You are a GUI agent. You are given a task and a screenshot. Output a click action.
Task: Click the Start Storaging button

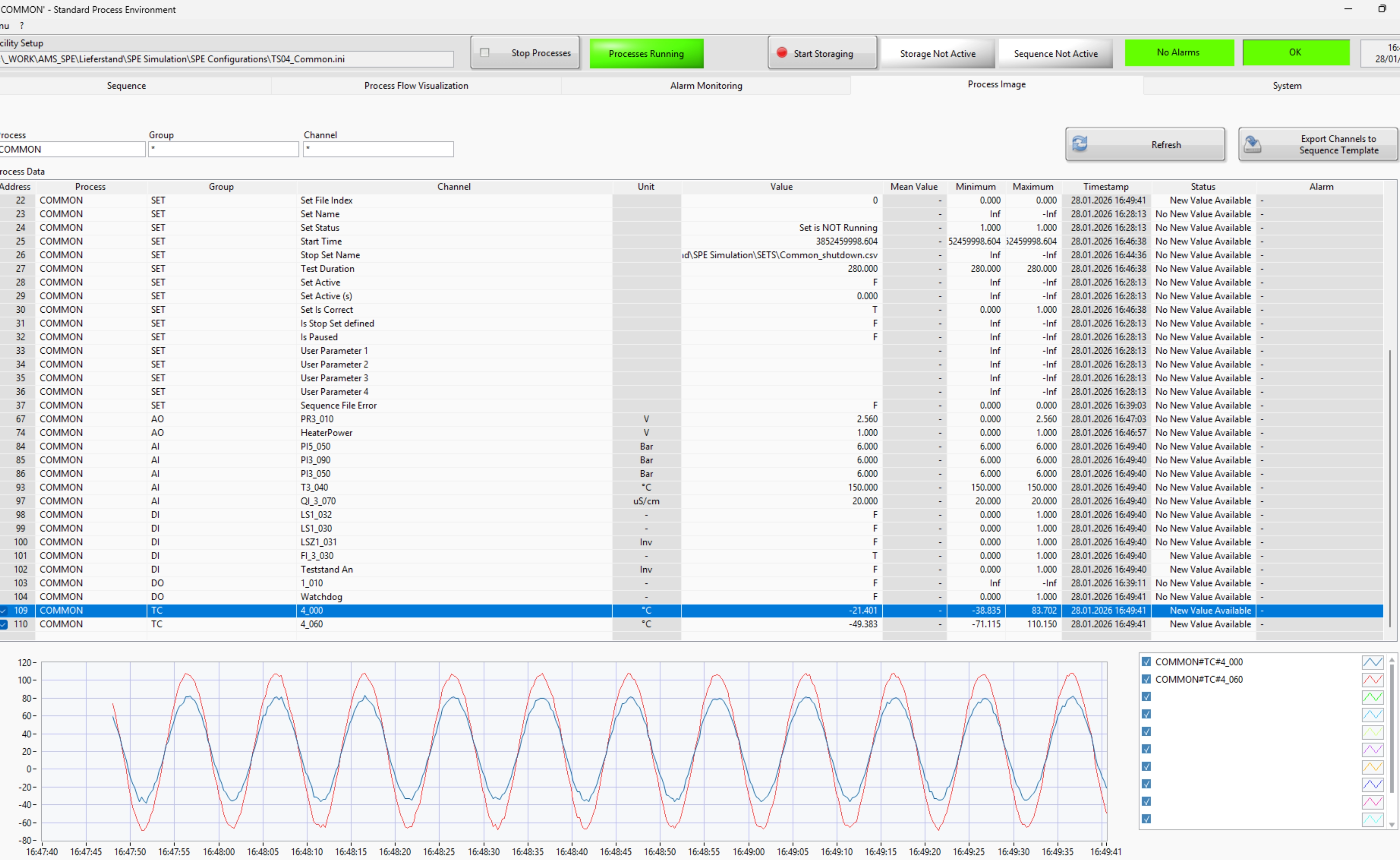point(822,53)
